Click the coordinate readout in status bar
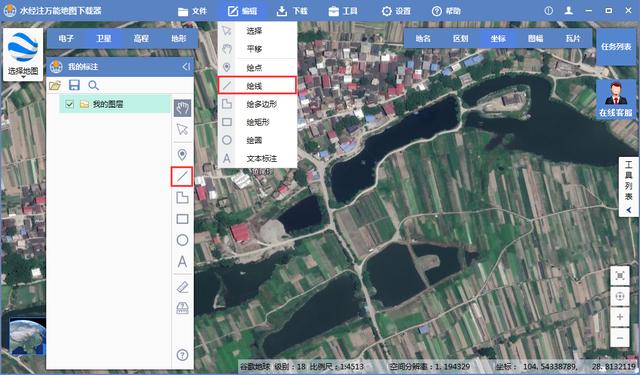The width and height of the screenshot is (640, 375). (565, 366)
